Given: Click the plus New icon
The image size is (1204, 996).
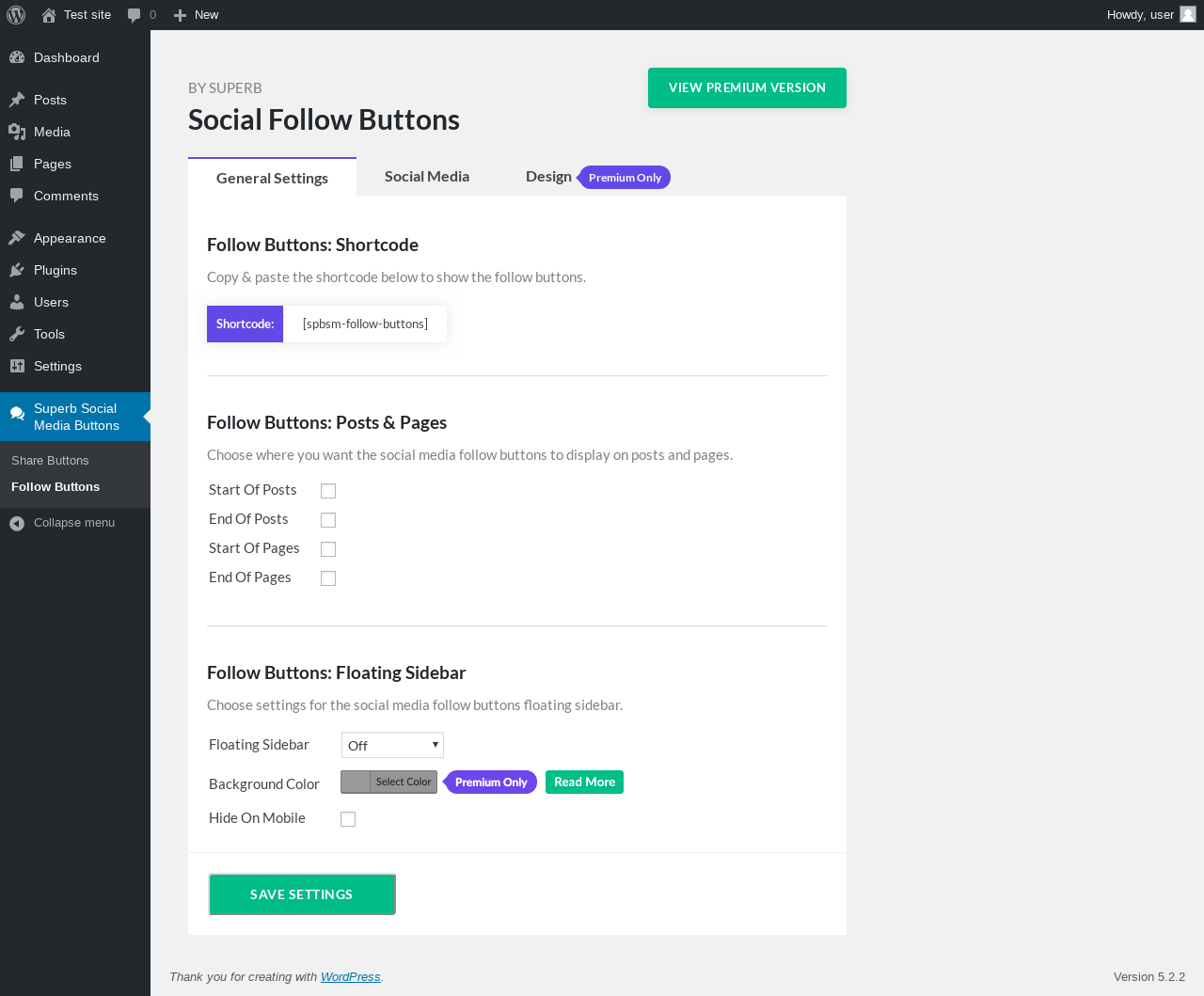Looking at the screenshot, I should pos(181,15).
